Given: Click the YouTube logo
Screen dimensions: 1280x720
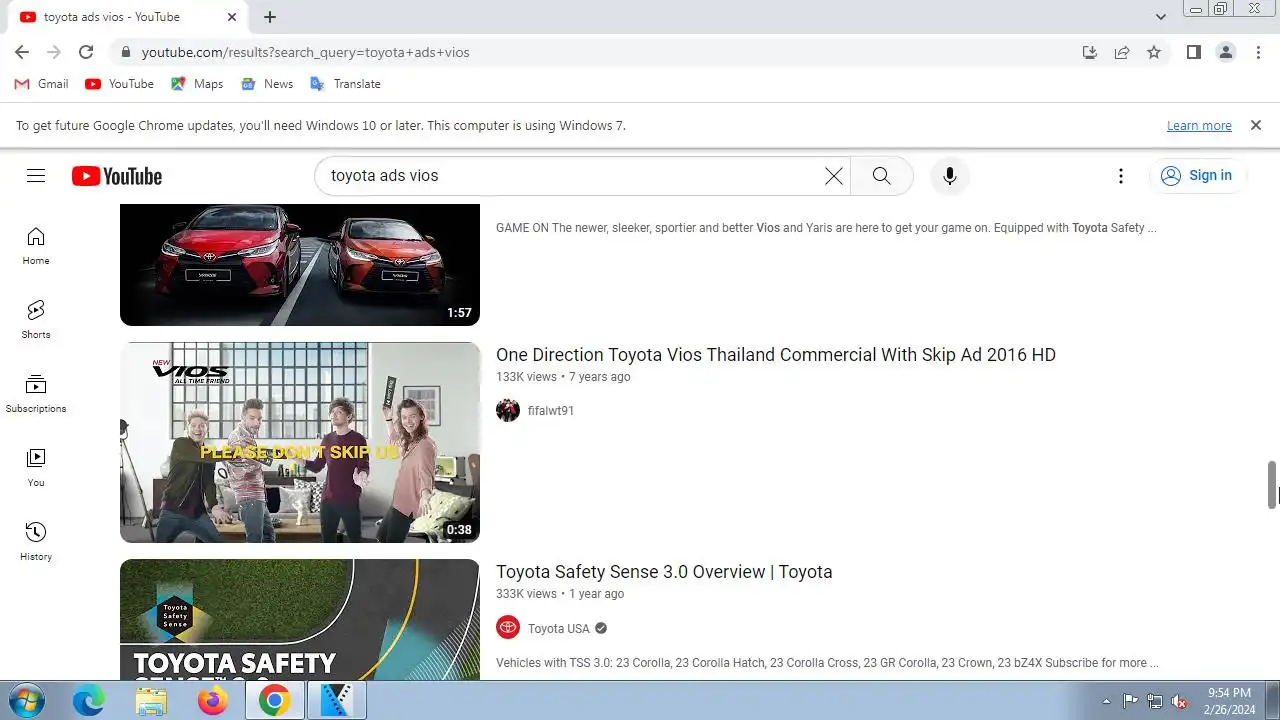Looking at the screenshot, I should (117, 176).
